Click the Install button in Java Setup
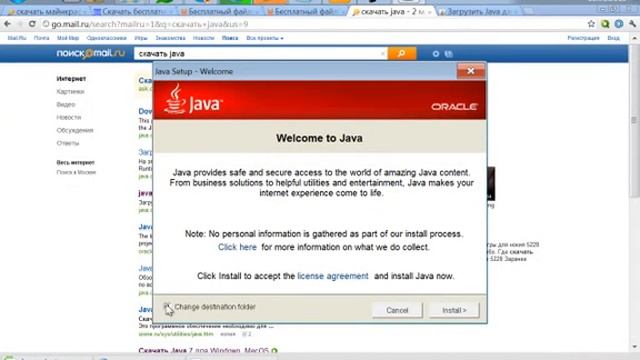Image resolution: width=640 pixels, height=360 pixels. 454,310
